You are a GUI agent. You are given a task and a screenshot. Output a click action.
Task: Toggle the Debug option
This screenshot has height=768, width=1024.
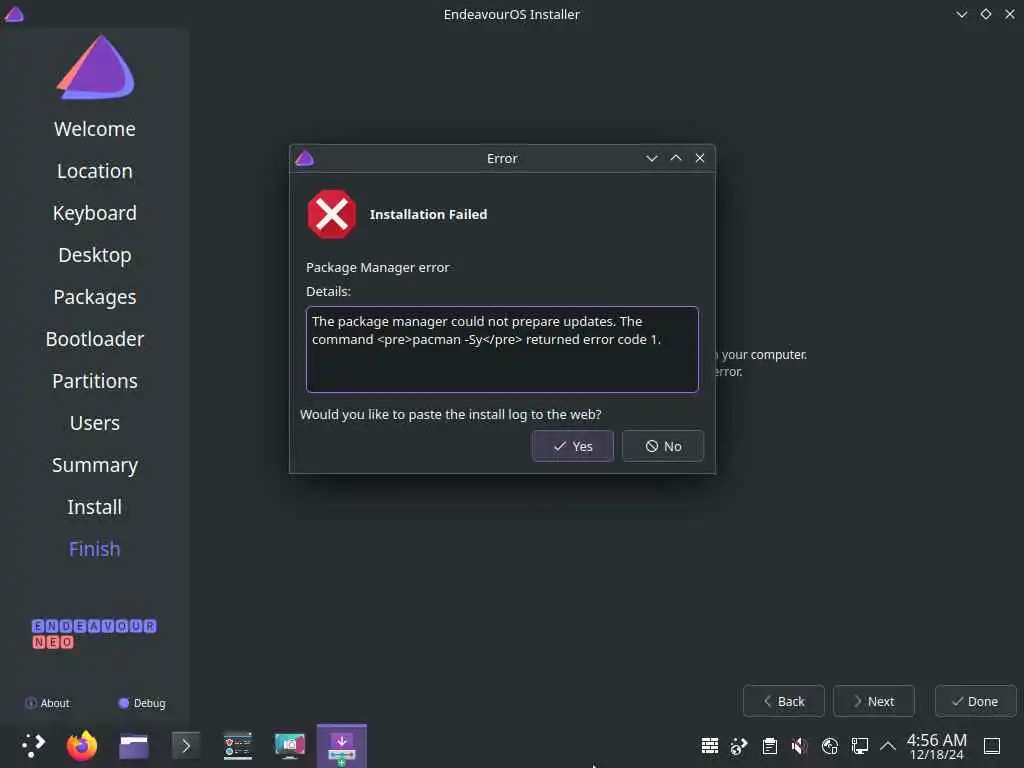click(x=142, y=703)
